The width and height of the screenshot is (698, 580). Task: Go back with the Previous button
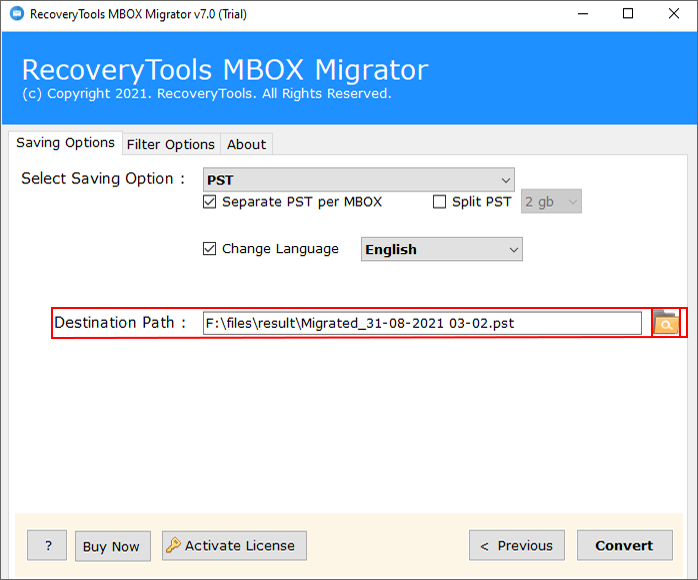(517, 545)
